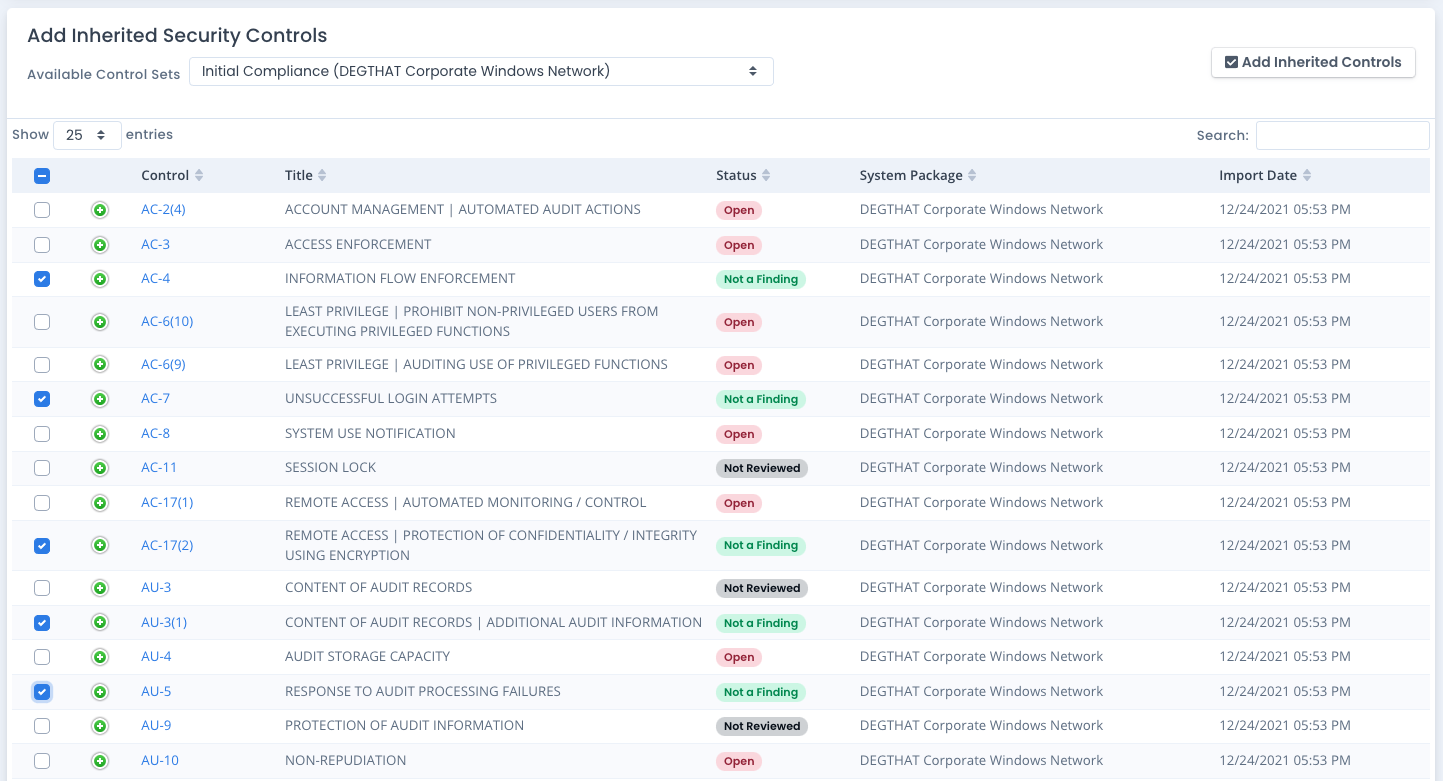Check the AC-2(4) row checkbox
The image size is (1443, 781).
pyautogui.click(x=42, y=210)
